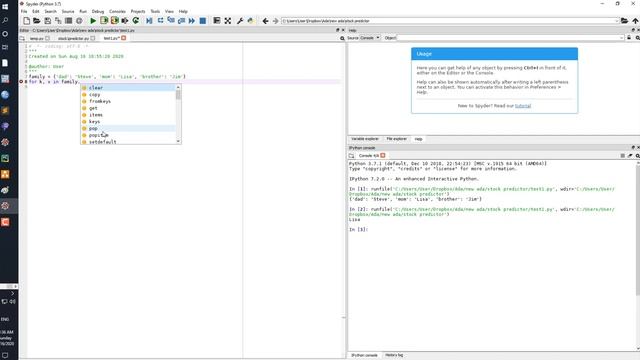The image size is (640, 360).
Task: Choose 'fromkeys' from autocomplete list
Action: pyautogui.click(x=128, y=101)
